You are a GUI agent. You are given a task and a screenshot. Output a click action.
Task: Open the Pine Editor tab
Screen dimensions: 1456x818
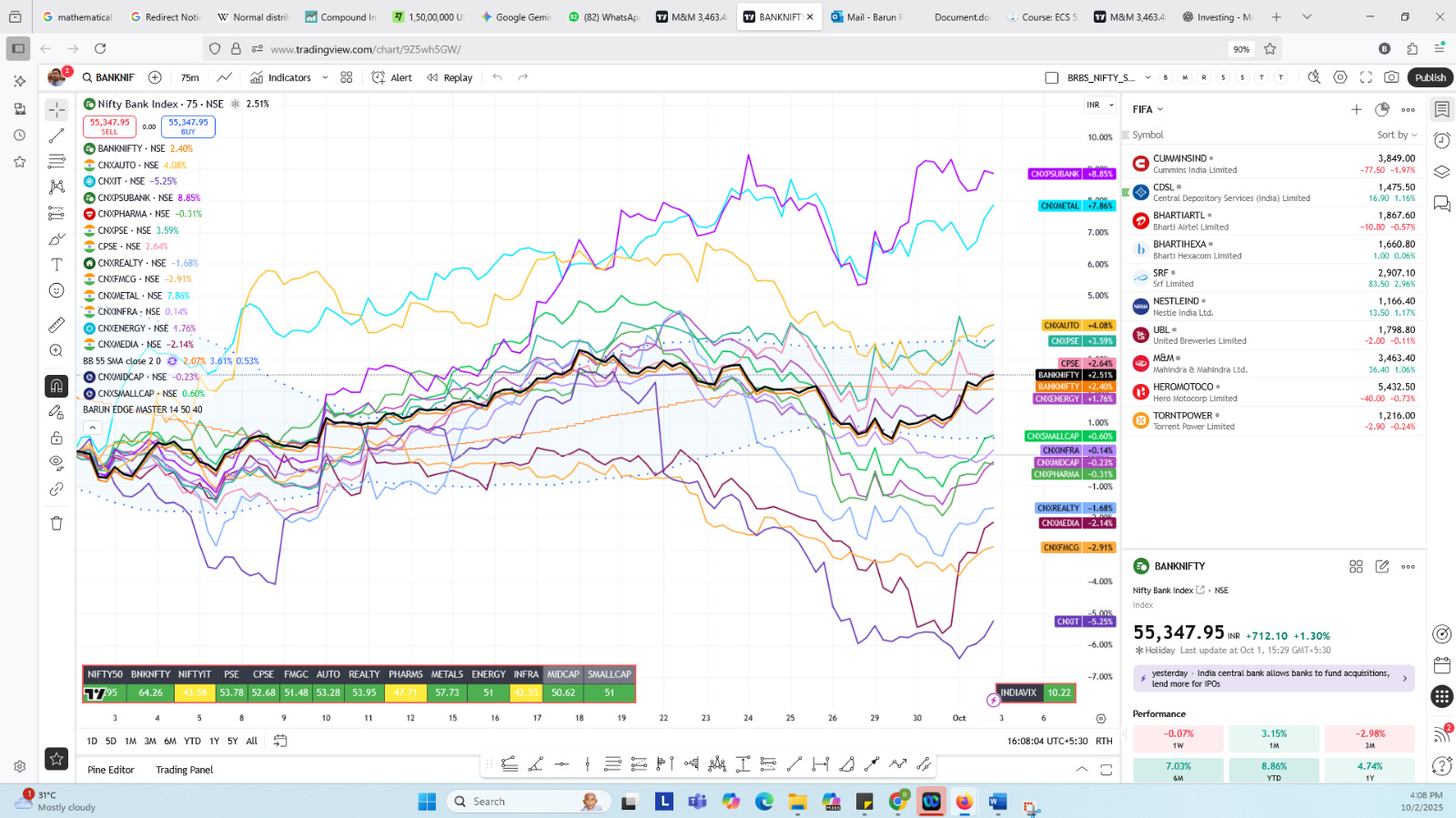(x=110, y=770)
